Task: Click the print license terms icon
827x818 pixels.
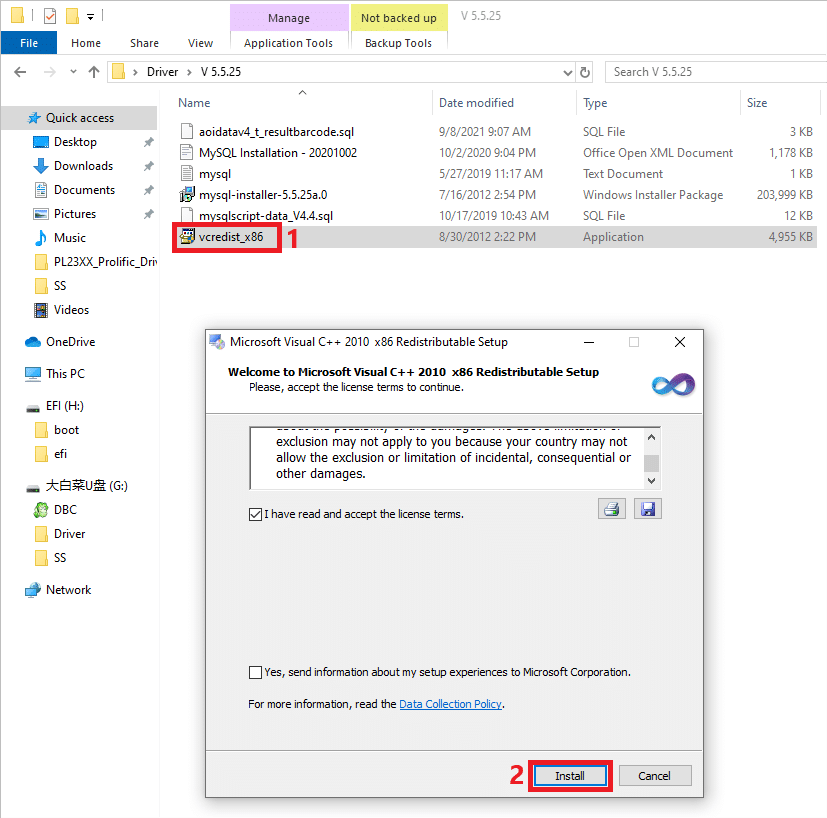Action: [612, 509]
